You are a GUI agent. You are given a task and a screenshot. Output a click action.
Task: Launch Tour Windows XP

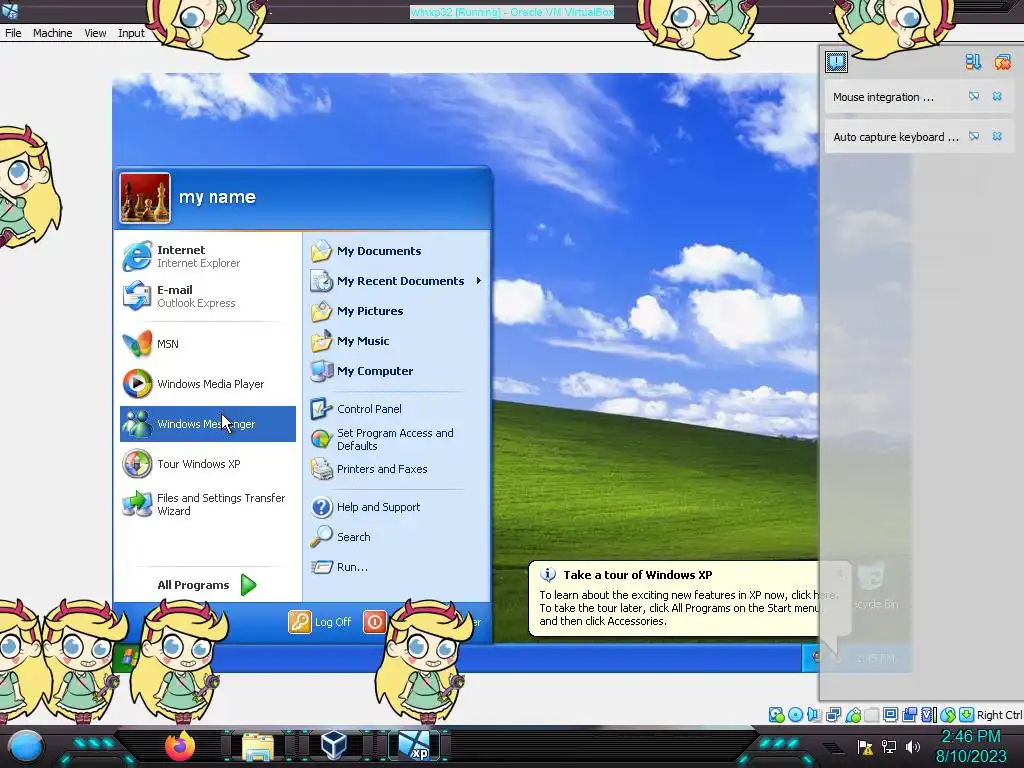208,464
